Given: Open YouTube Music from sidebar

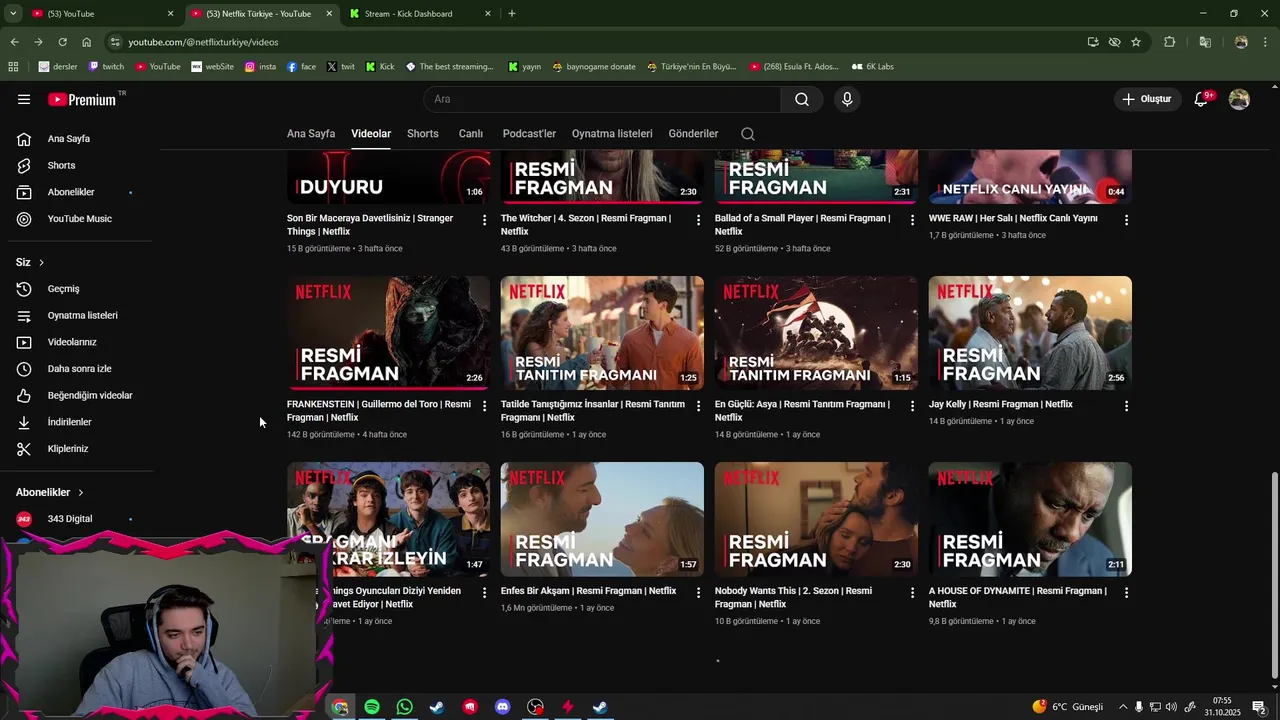Looking at the screenshot, I should tap(80, 219).
